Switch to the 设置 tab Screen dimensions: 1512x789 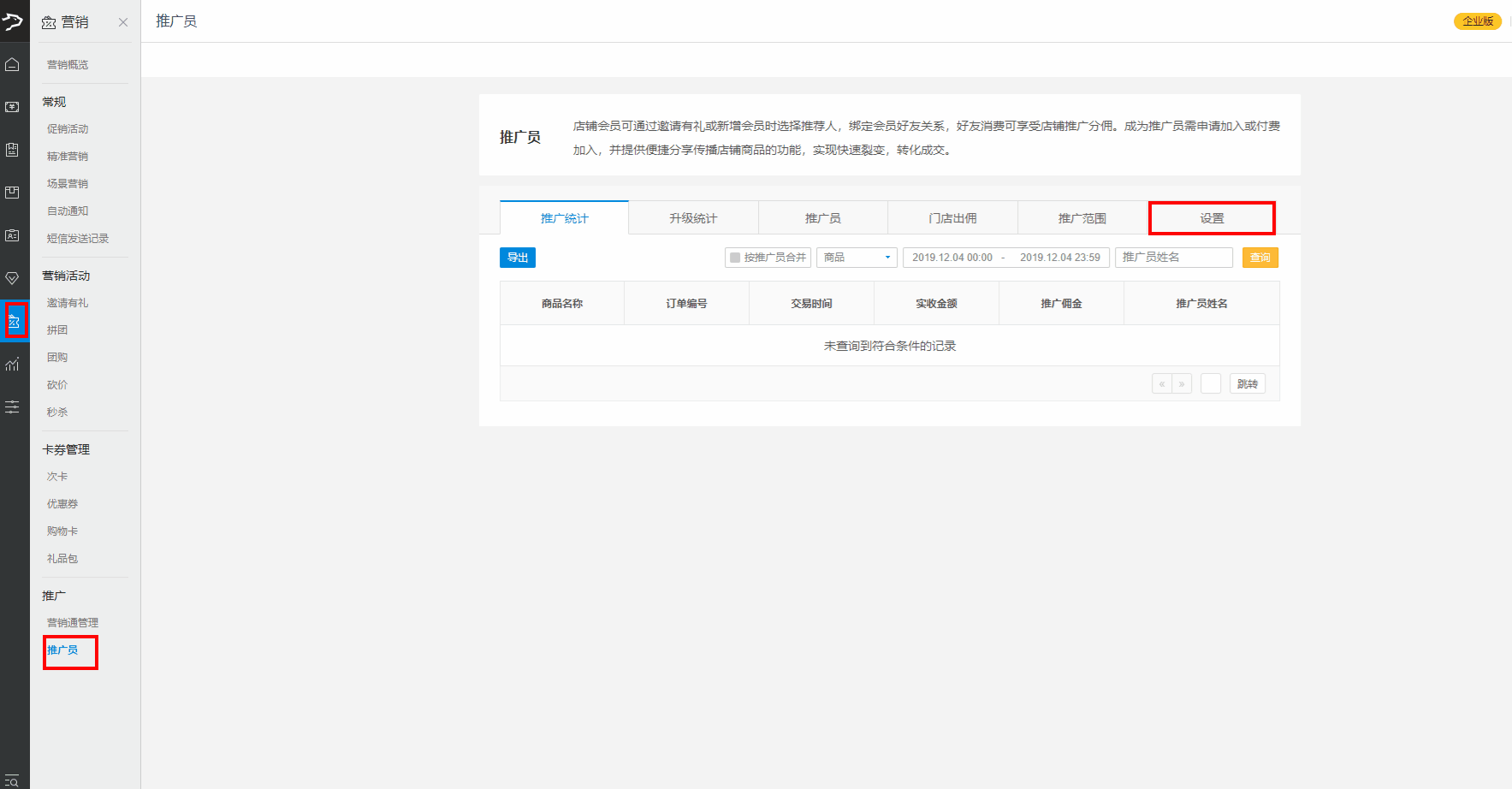[1212, 218]
